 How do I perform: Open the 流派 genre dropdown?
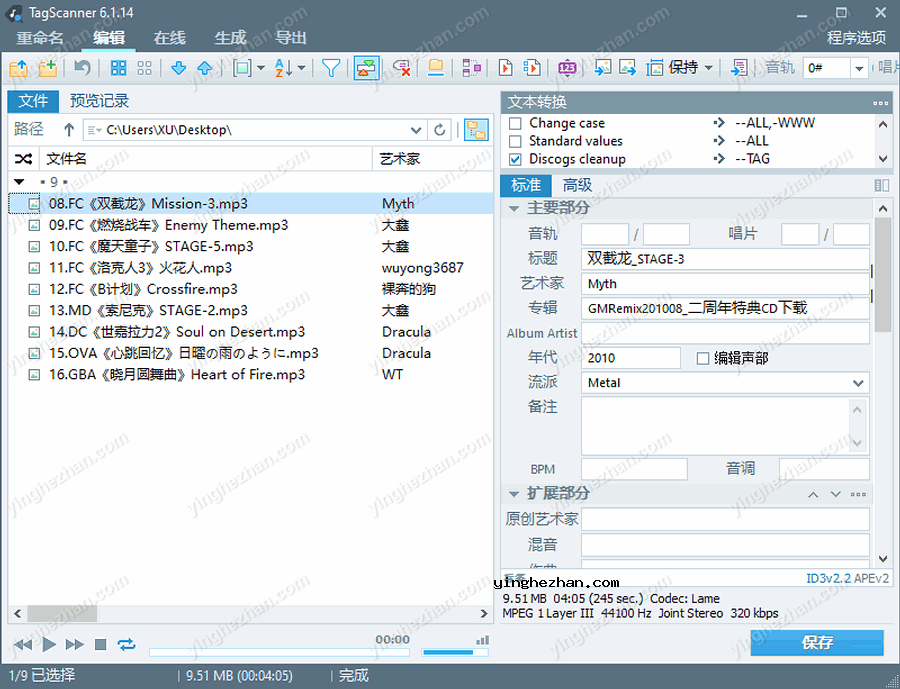click(858, 383)
